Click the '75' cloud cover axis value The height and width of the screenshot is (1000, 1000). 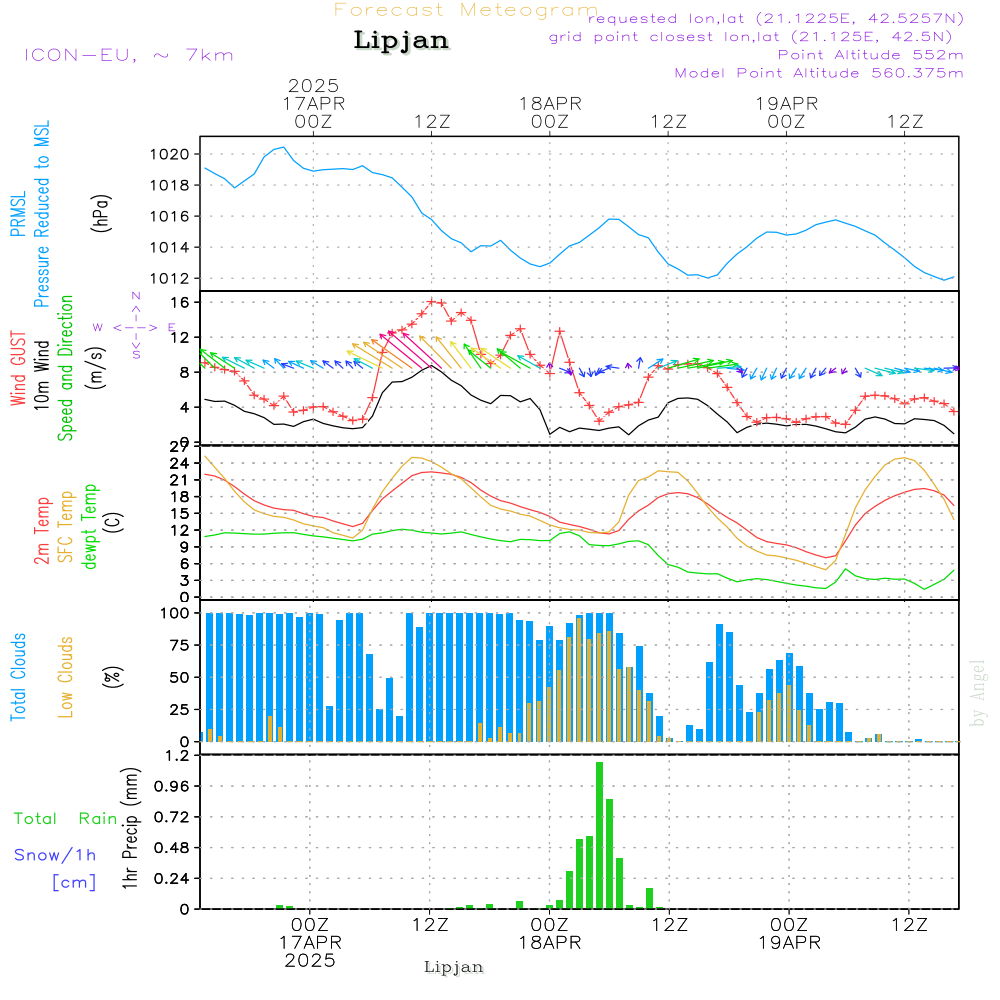tap(179, 645)
